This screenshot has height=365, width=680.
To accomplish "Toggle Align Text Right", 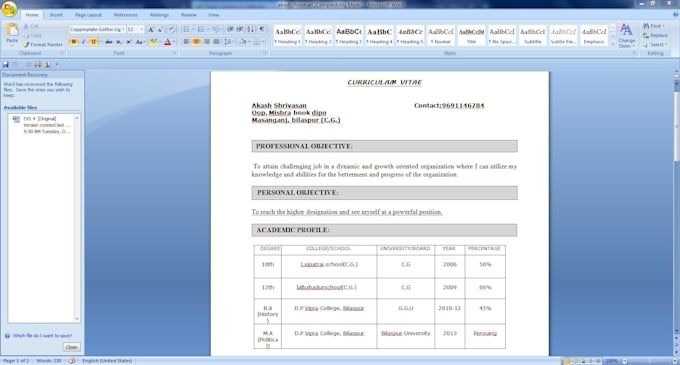I will tap(206, 42).
